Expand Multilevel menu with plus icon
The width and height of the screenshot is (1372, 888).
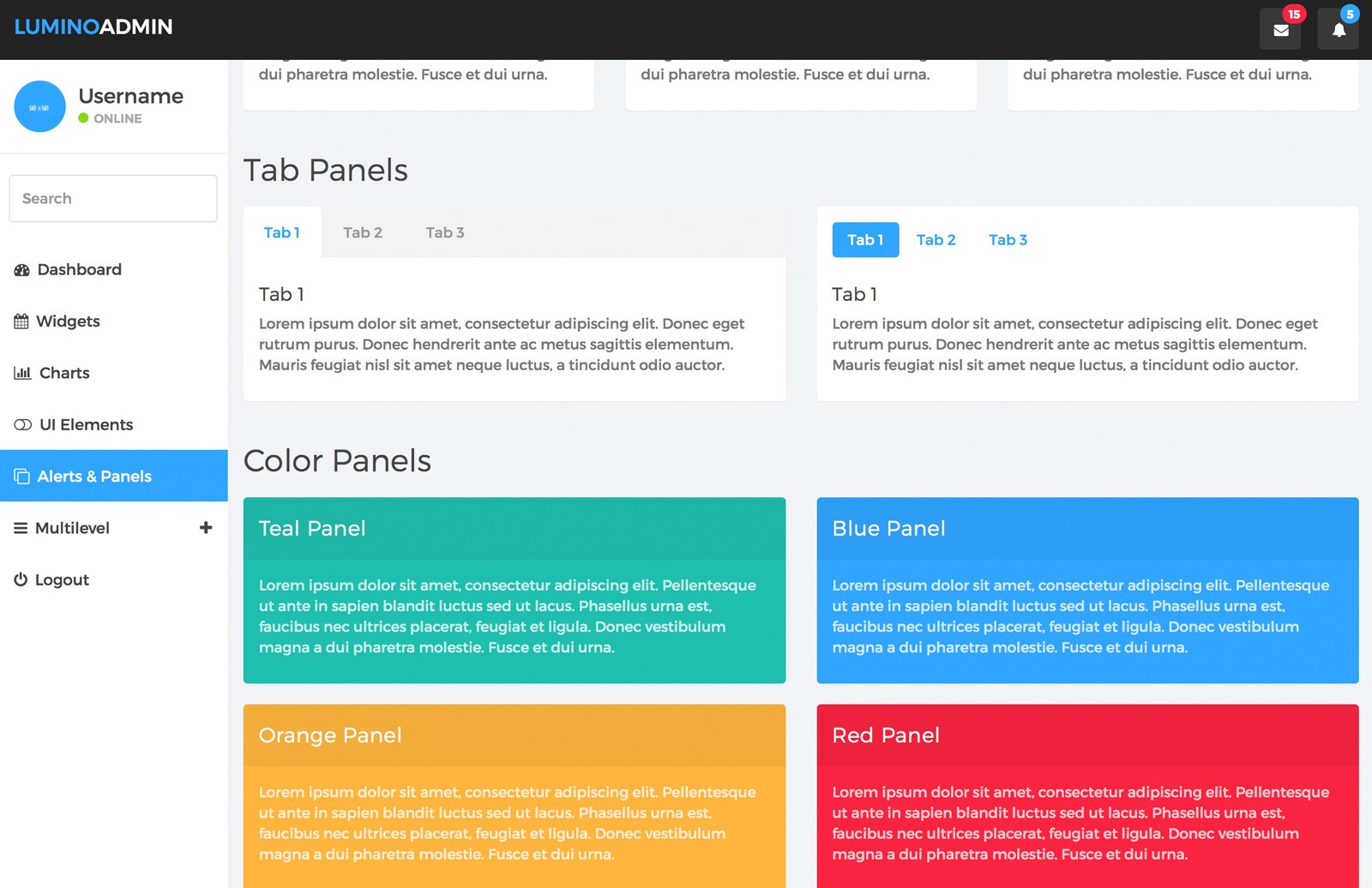click(206, 528)
